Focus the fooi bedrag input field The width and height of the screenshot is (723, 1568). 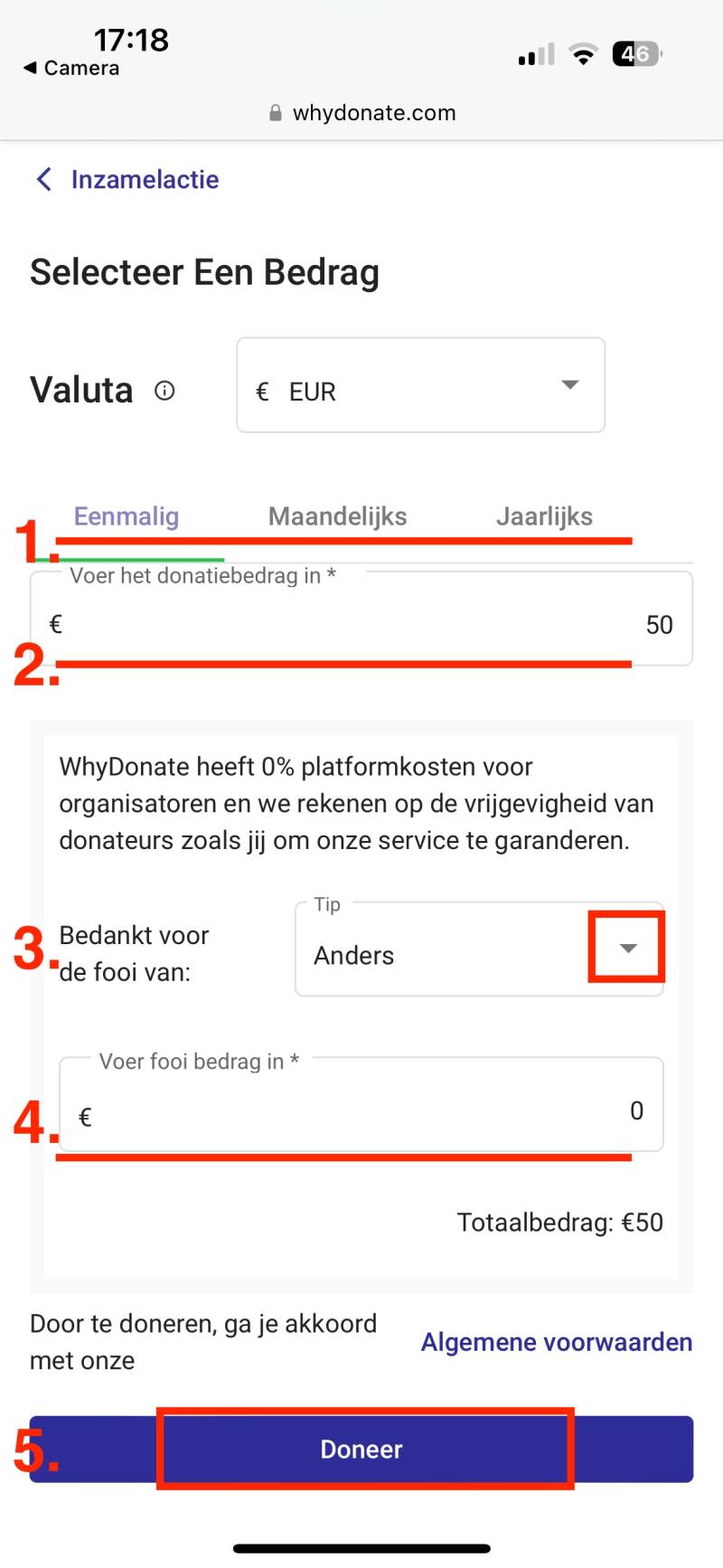[x=361, y=1110]
